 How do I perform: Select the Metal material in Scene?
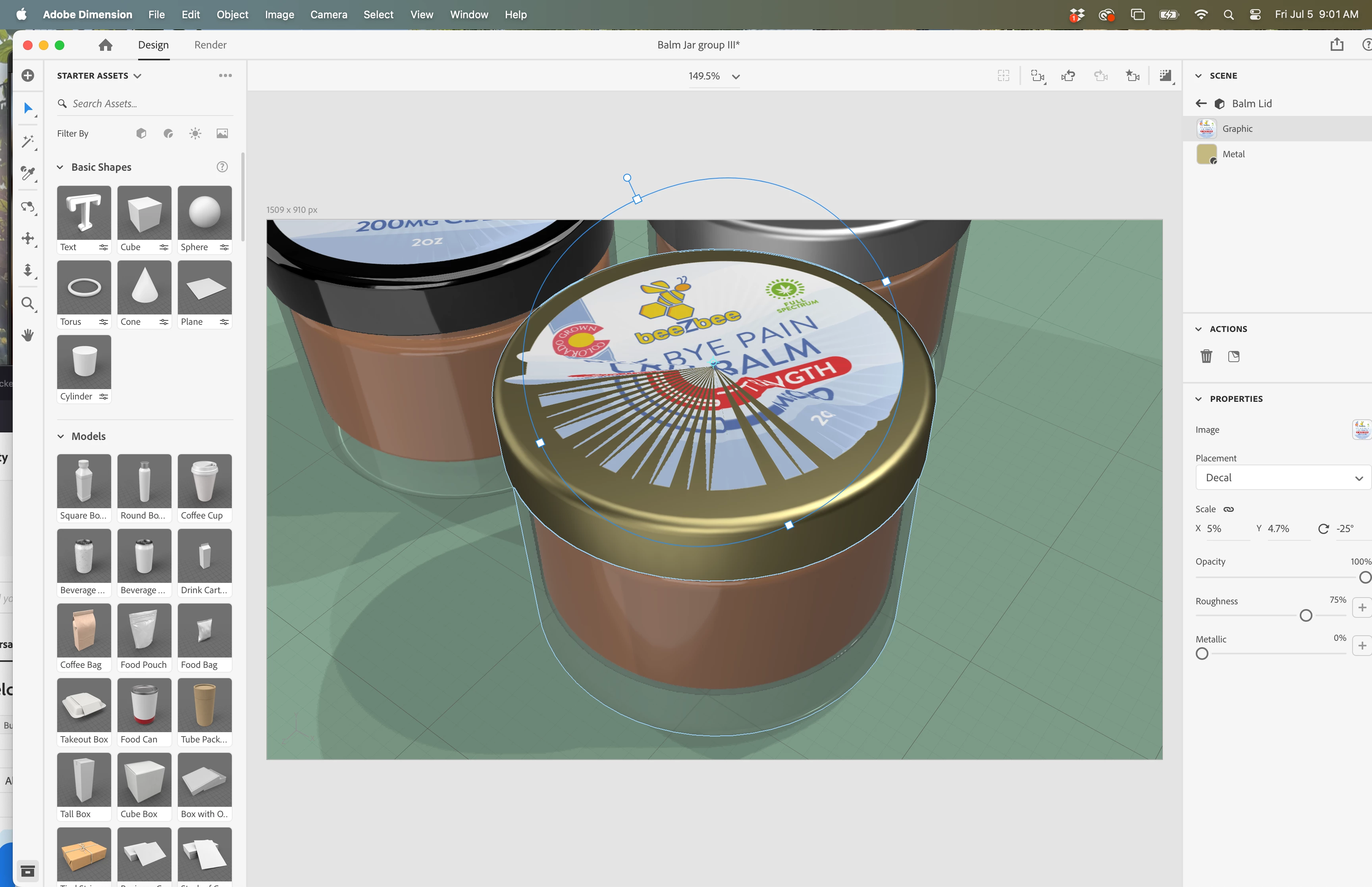click(1233, 154)
